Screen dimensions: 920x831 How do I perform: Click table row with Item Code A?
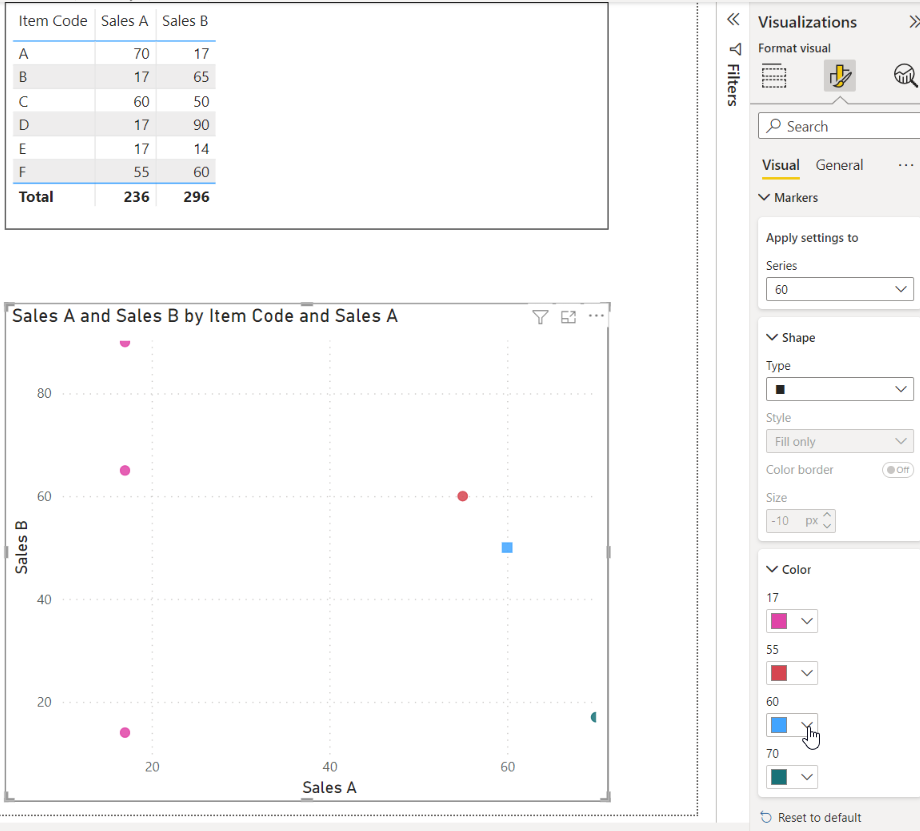(114, 54)
